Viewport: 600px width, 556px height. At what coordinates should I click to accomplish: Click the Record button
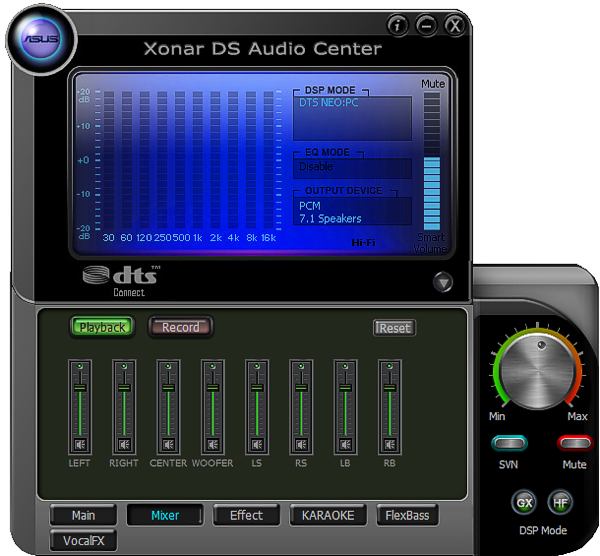[x=180, y=327]
